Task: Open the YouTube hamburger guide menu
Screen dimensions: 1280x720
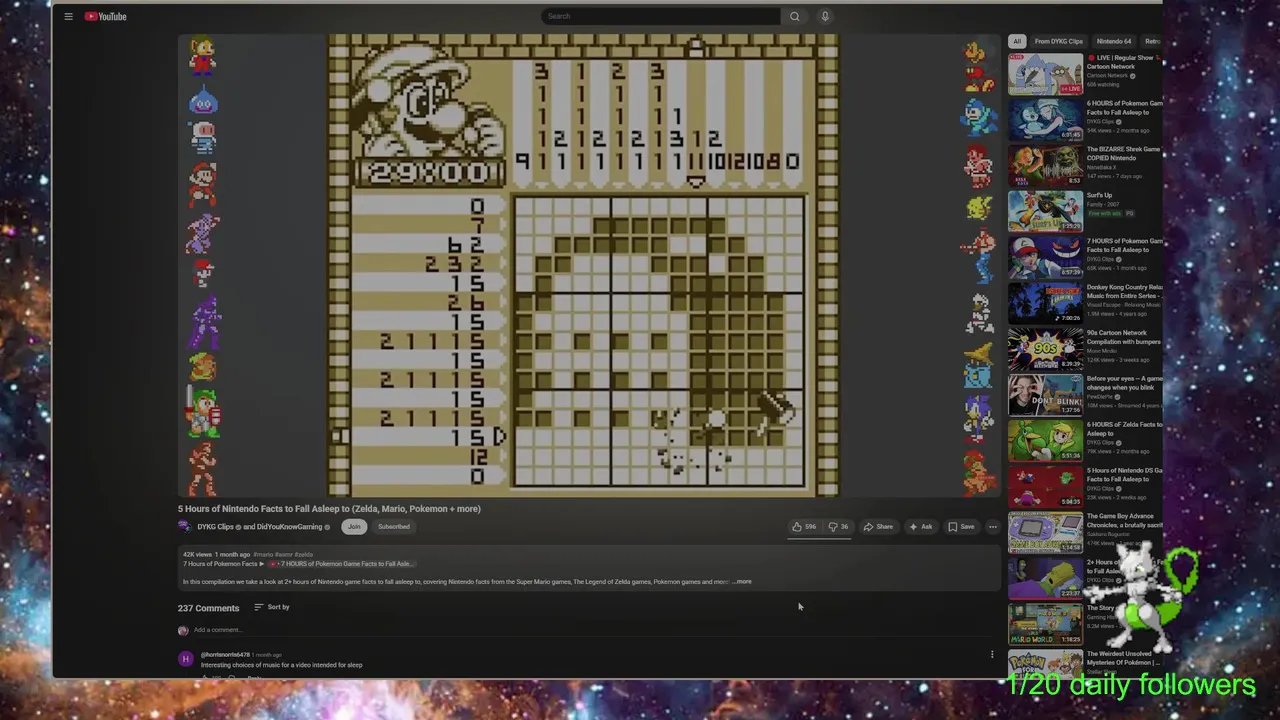Action: pos(68,16)
